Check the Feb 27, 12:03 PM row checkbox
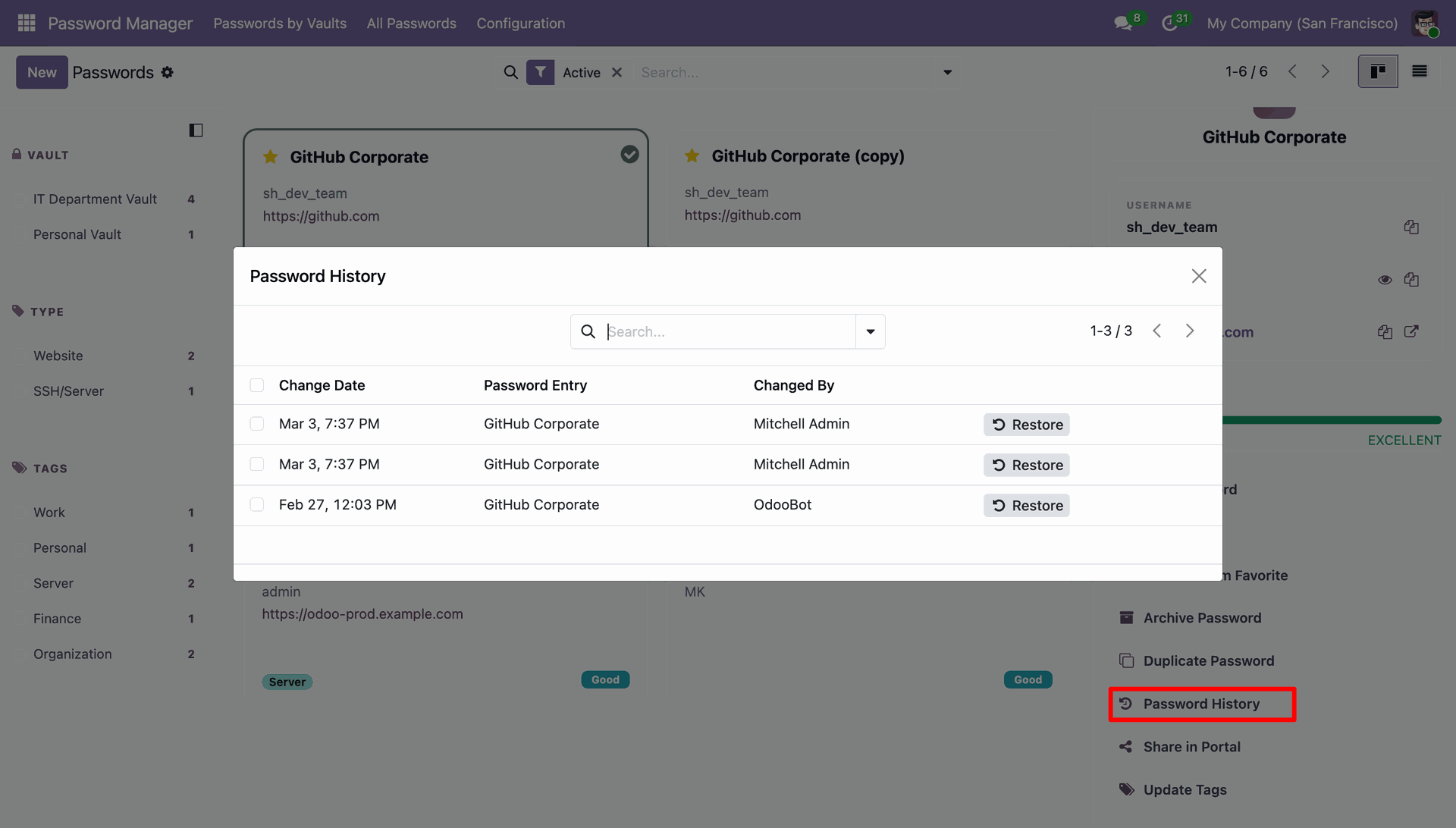1456x828 pixels. coord(257,504)
